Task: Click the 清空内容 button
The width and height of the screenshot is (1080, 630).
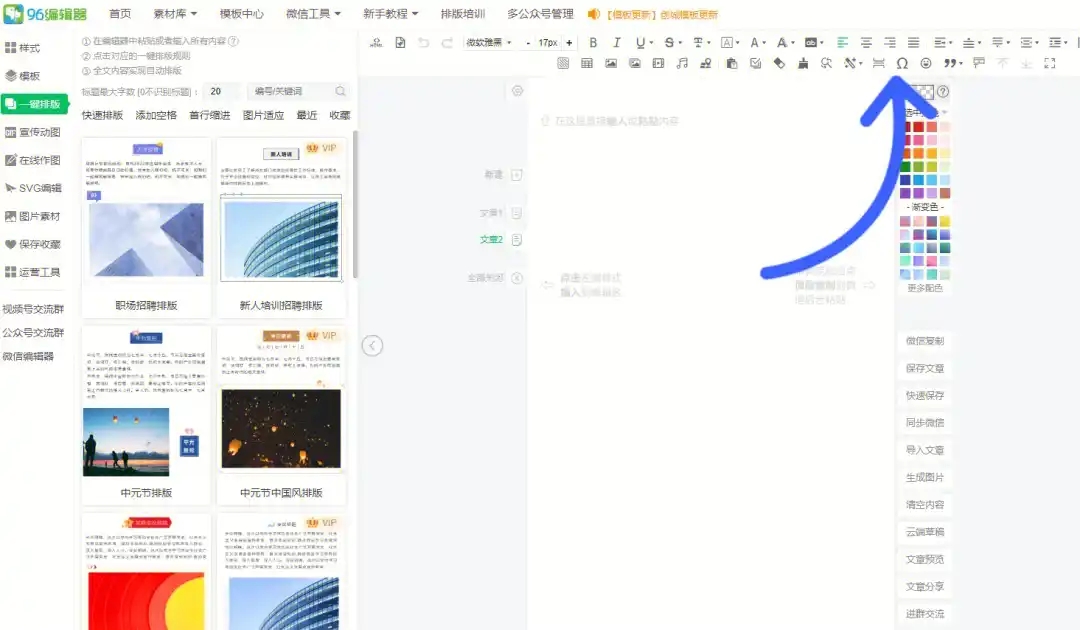Action: [x=924, y=505]
